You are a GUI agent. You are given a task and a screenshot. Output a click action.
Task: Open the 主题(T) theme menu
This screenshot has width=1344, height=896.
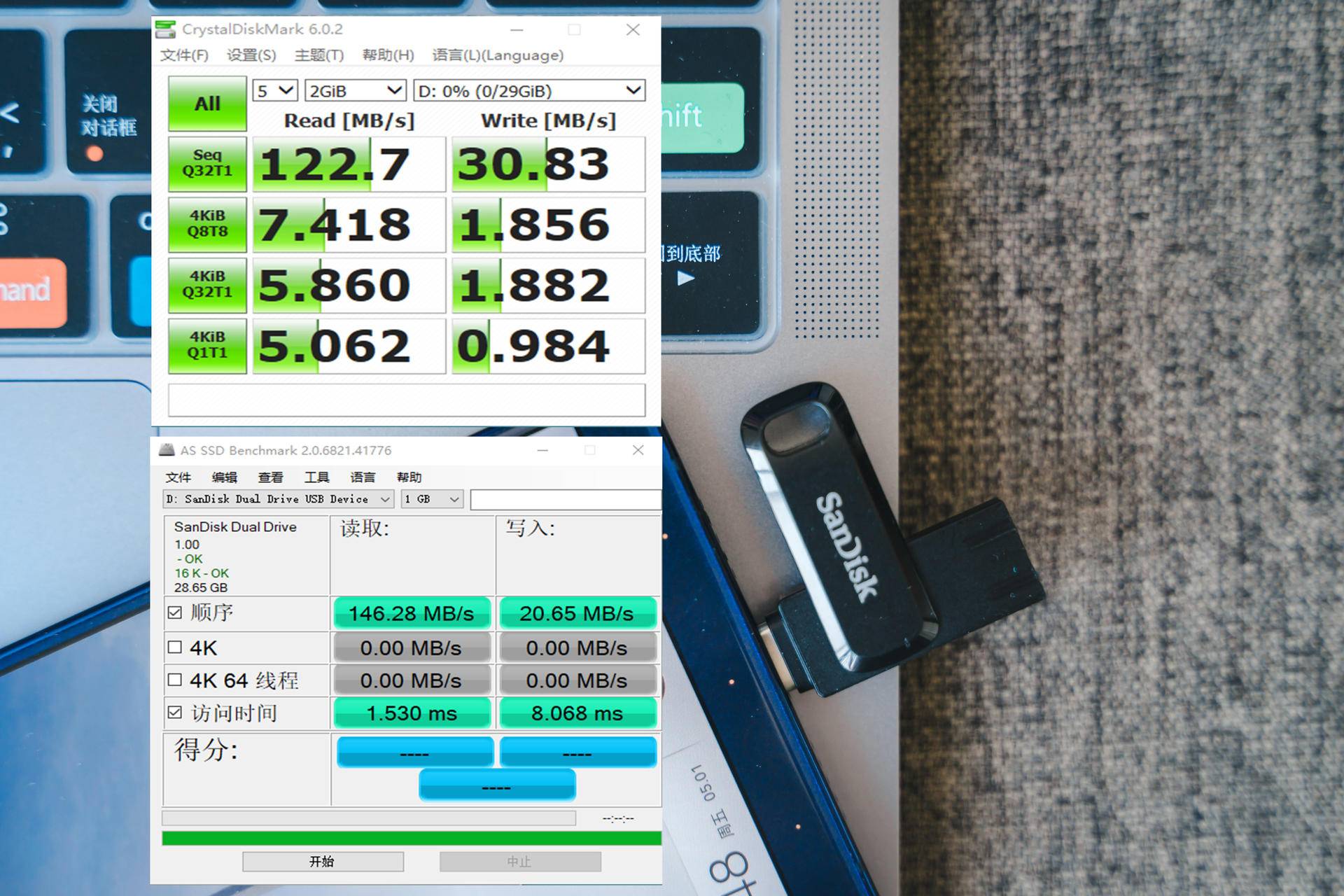318,55
